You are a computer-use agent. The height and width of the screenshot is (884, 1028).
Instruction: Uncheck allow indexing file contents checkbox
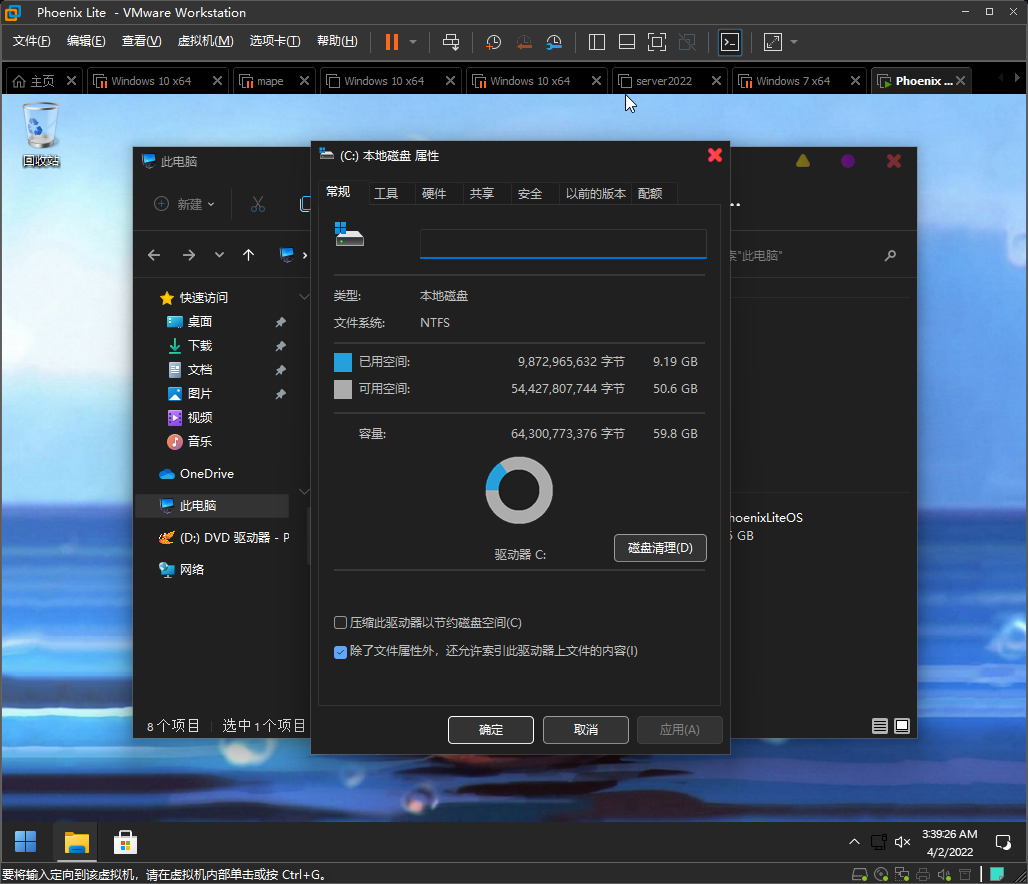340,651
